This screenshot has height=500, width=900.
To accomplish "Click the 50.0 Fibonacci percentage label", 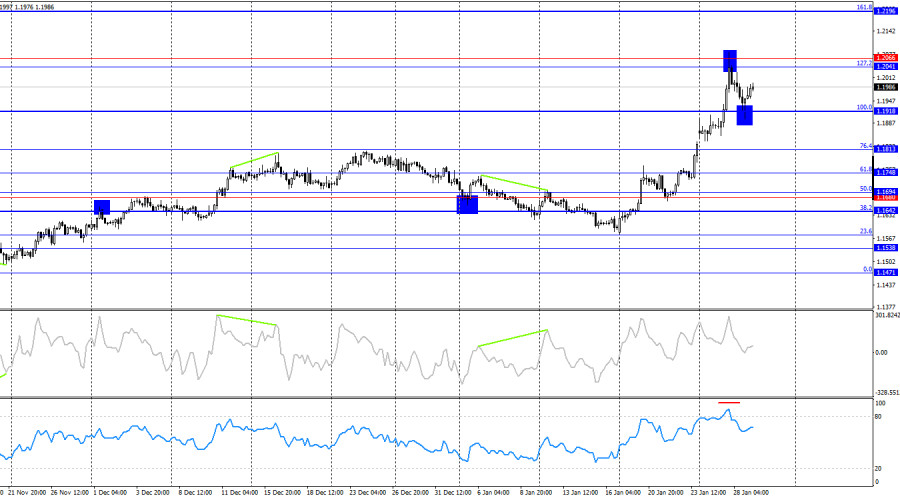I will pos(866,188).
